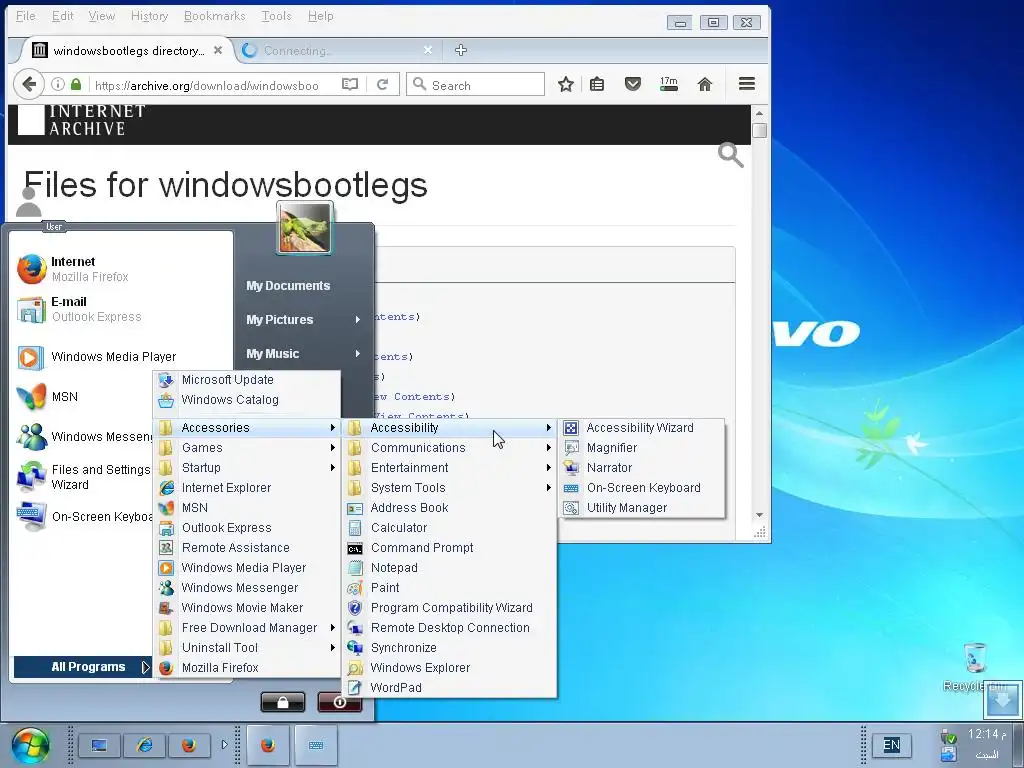Image resolution: width=1024 pixels, height=768 pixels.
Task: Open the Firefox Tools menu
Action: pos(276,16)
